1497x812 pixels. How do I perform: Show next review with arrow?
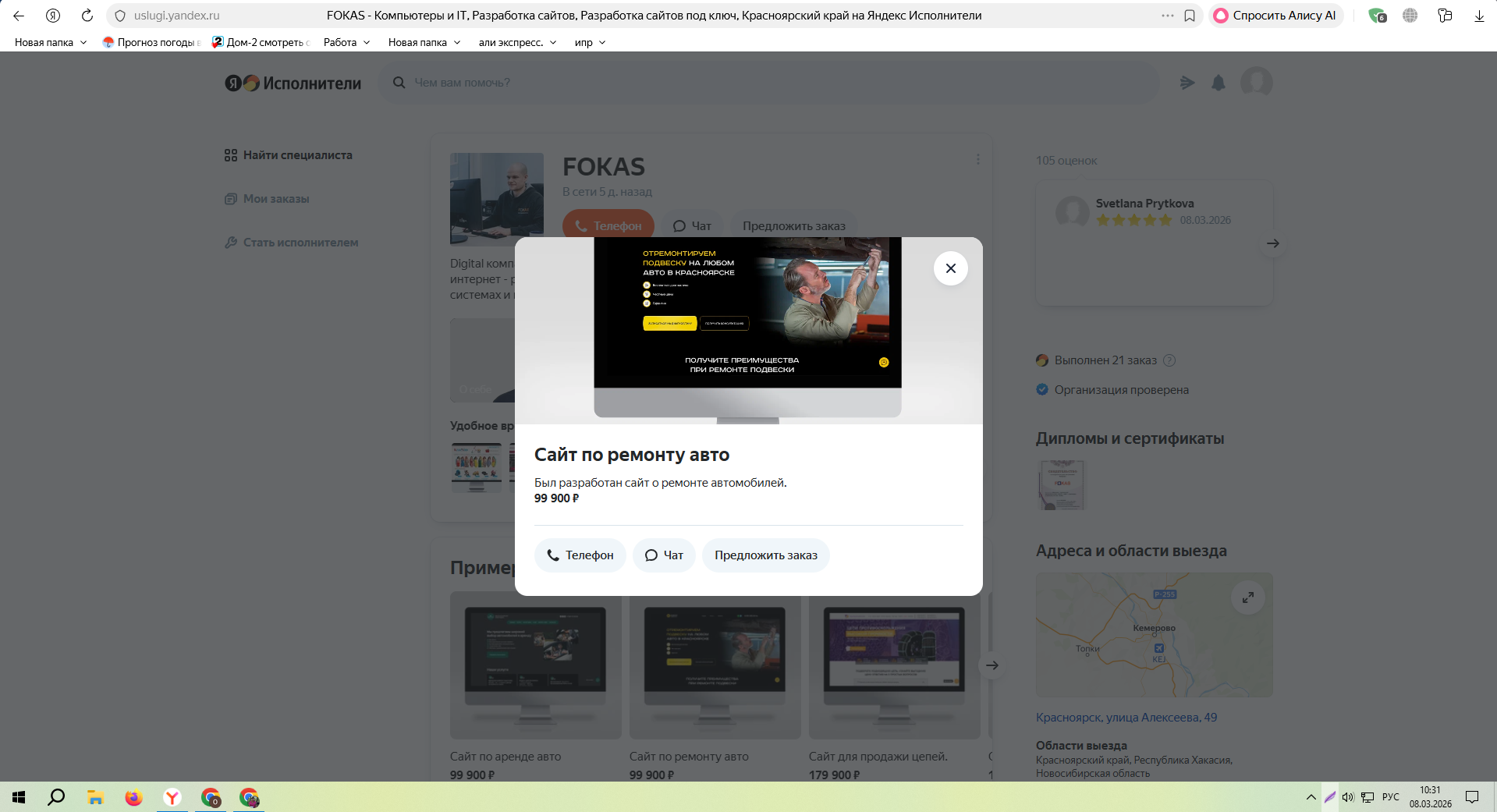point(1273,243)
